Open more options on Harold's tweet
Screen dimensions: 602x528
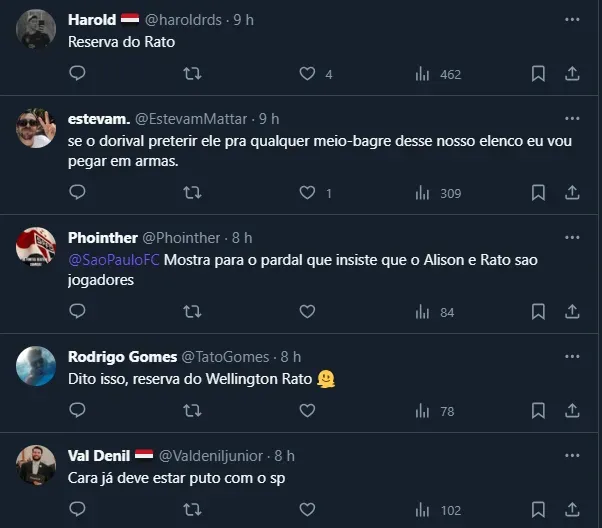(x=572, y=19)
